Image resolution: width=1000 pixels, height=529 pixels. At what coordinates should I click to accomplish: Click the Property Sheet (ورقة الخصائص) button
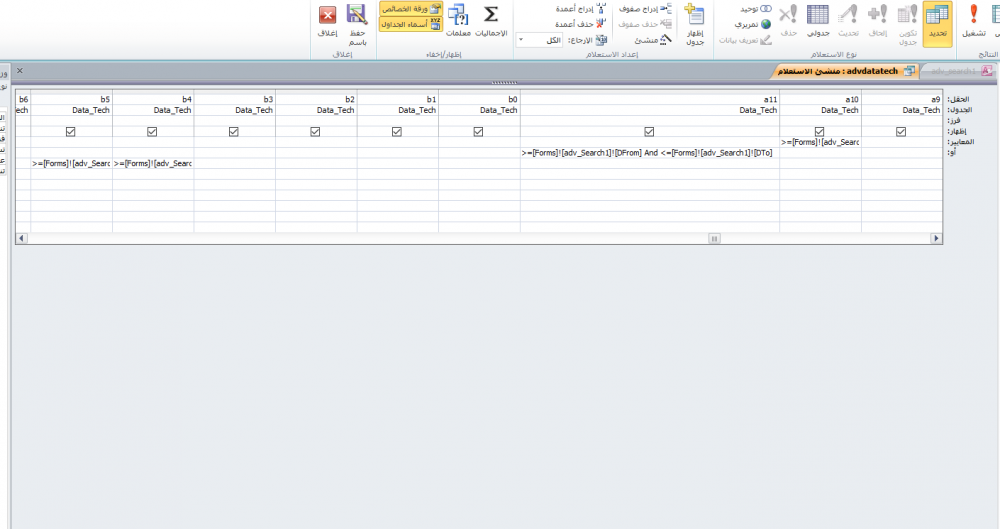coord(410,8)
